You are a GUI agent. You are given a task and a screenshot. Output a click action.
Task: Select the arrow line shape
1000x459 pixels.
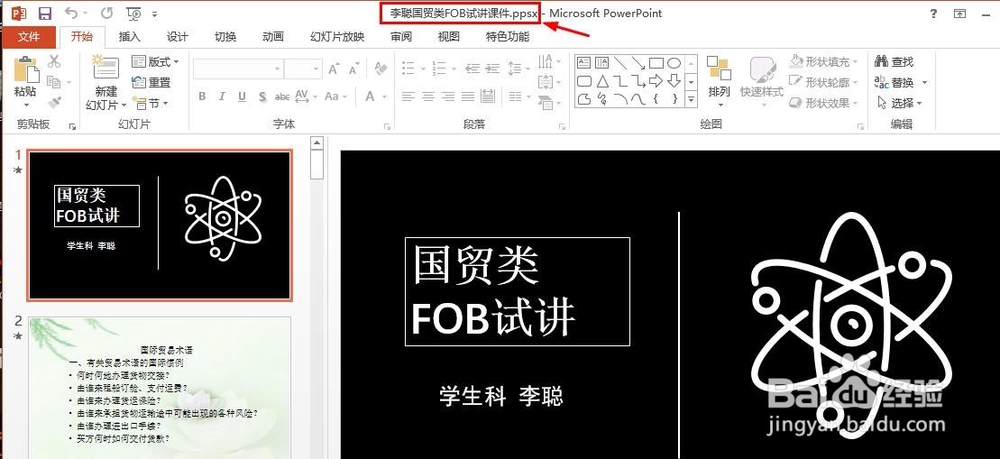tap(638, 62)
